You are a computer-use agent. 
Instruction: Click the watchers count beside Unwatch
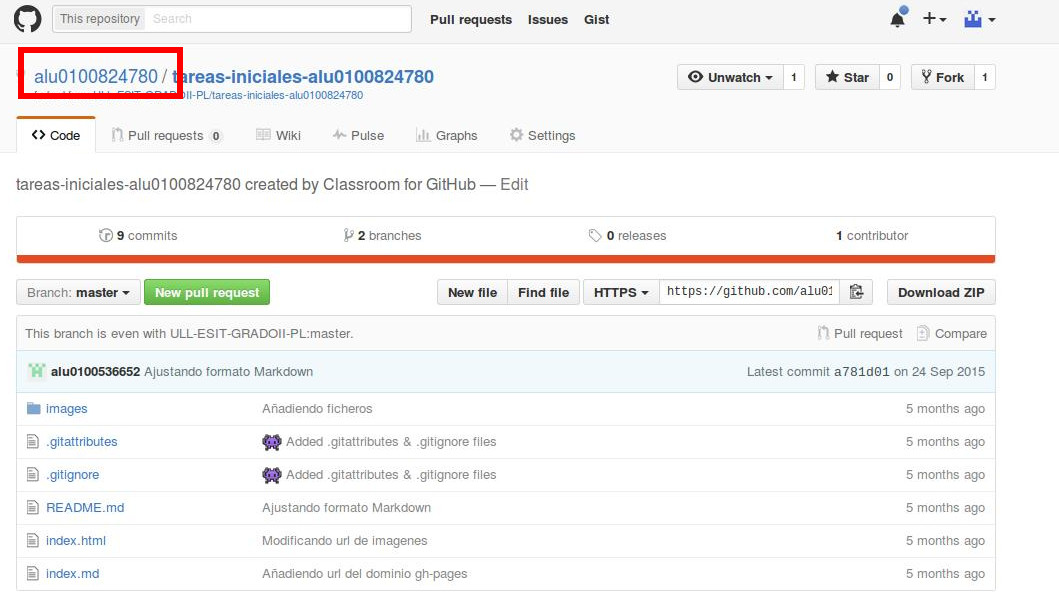(x=794, y=77)
